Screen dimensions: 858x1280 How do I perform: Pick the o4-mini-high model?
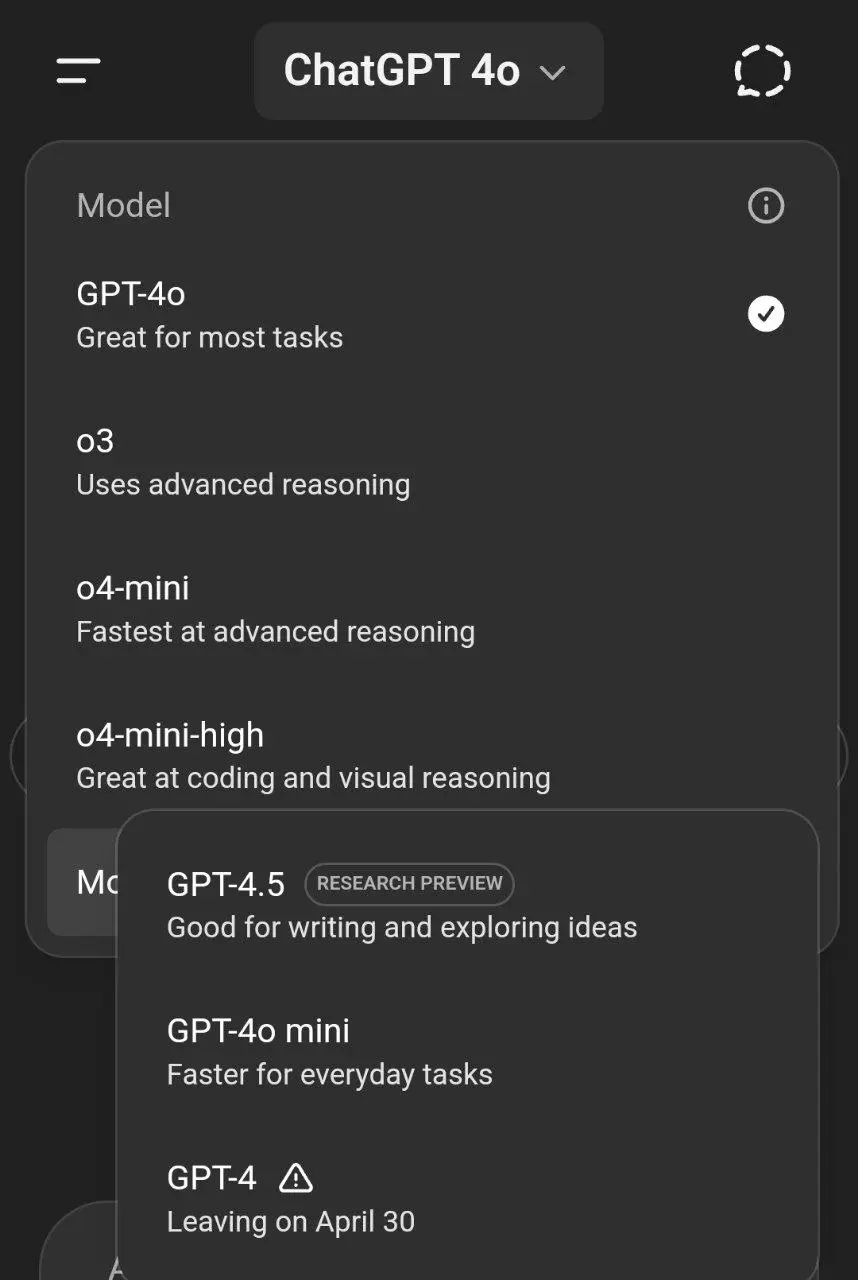click(x=431, y=755)
